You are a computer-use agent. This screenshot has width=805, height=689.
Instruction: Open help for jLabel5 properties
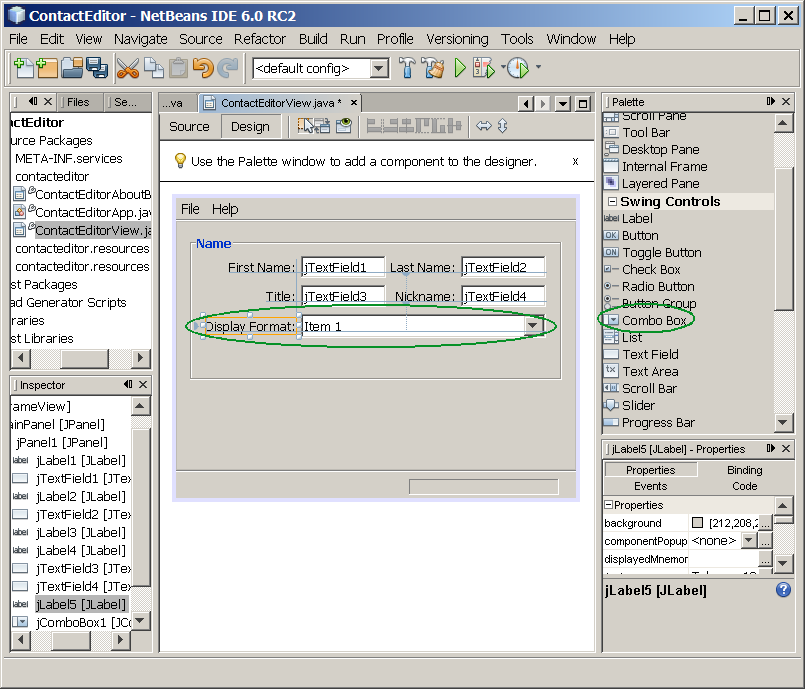(x=783, y=590)
